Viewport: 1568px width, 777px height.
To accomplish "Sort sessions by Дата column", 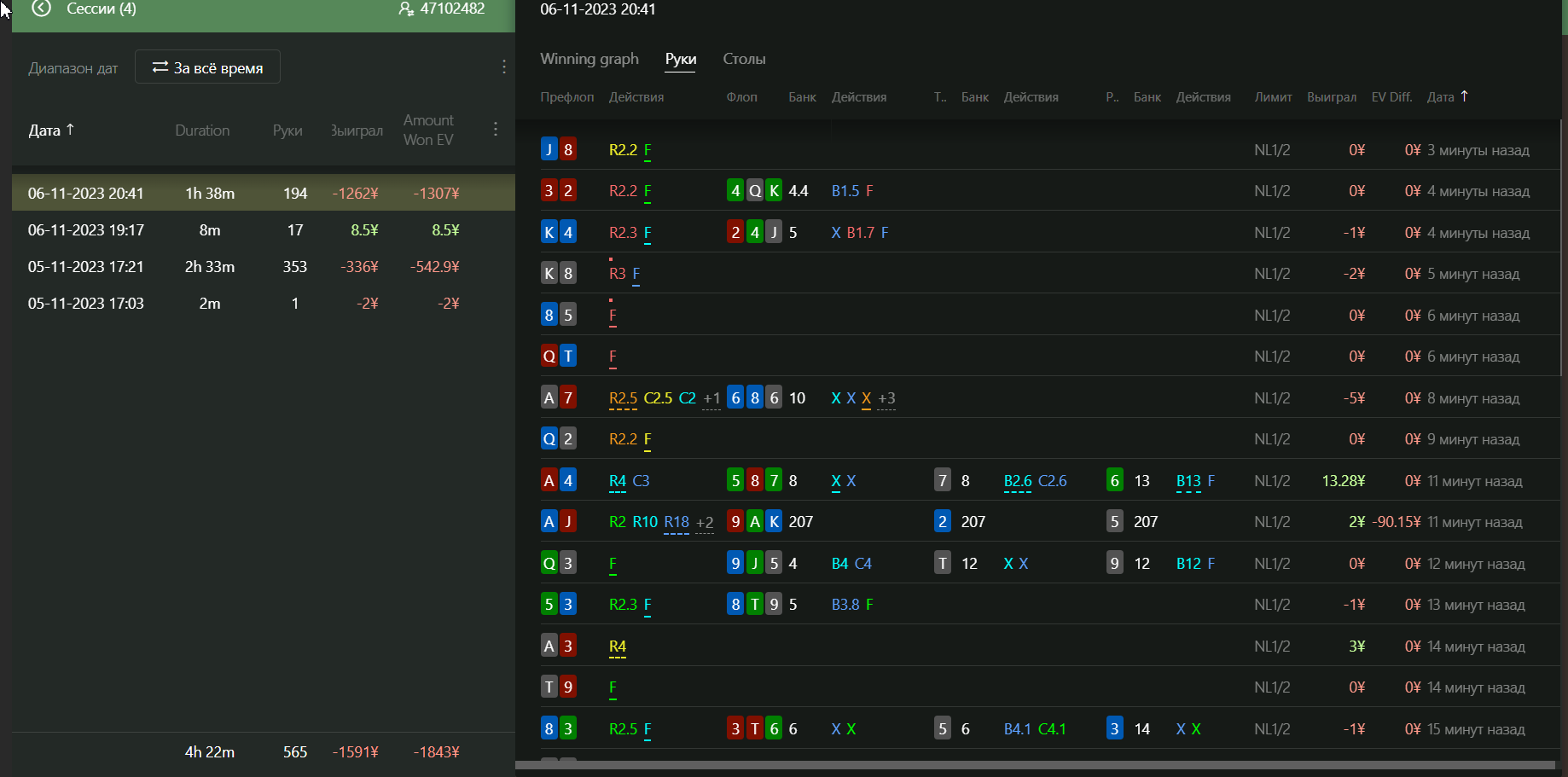I will 51,130.
